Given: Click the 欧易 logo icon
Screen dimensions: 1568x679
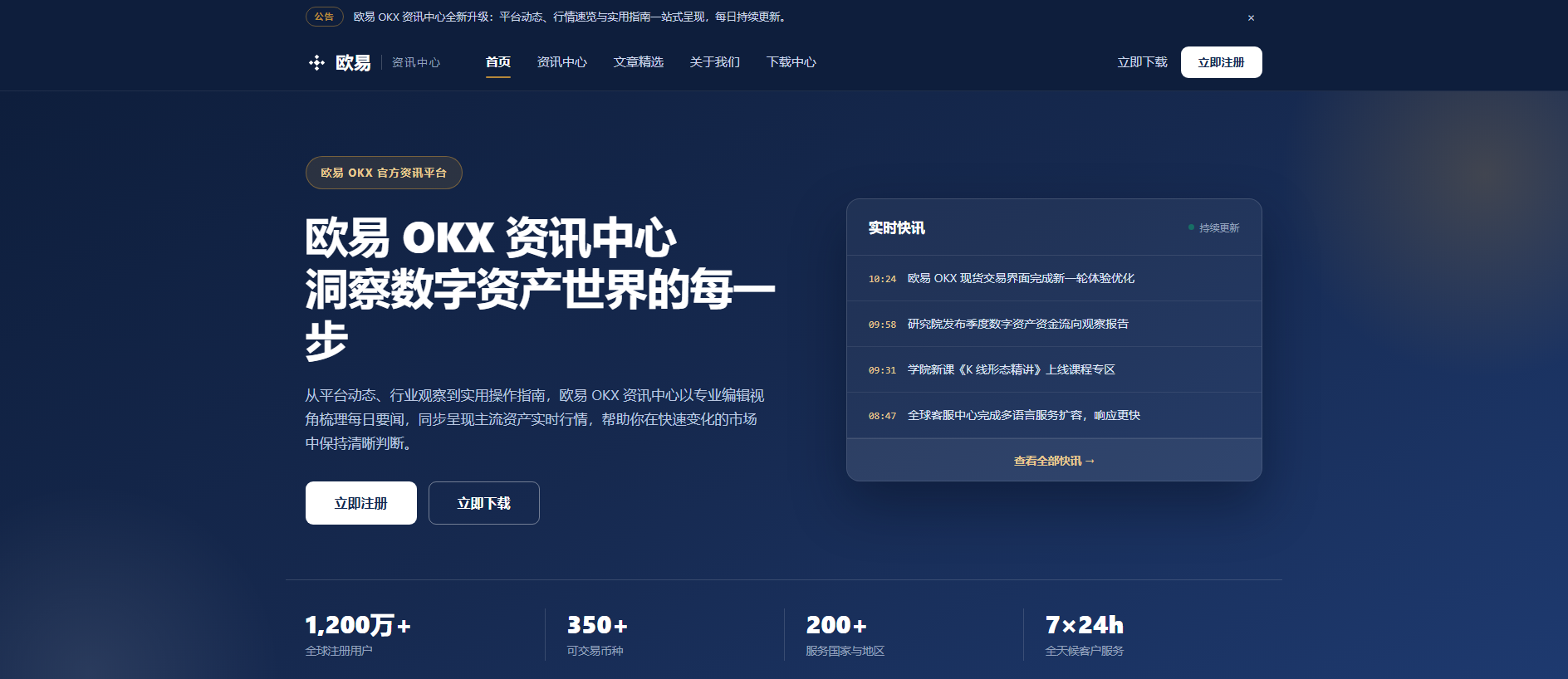Looking at the screenshot, I should pyautogui.click(x=316, y=62).
